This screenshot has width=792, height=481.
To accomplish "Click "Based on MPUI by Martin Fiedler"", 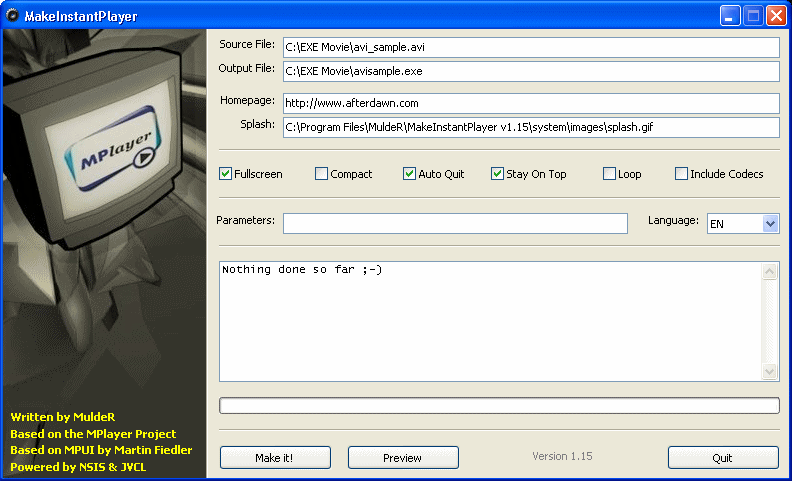I will tap(101, 450).
